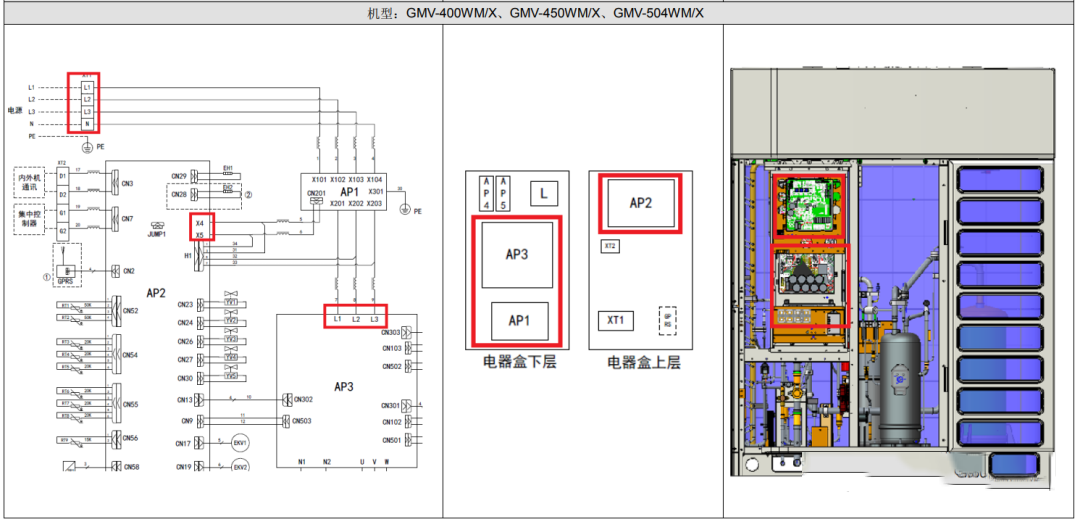
Task: Click the XT2 box in upper layer layout
Action: click(x=610, y=246)
